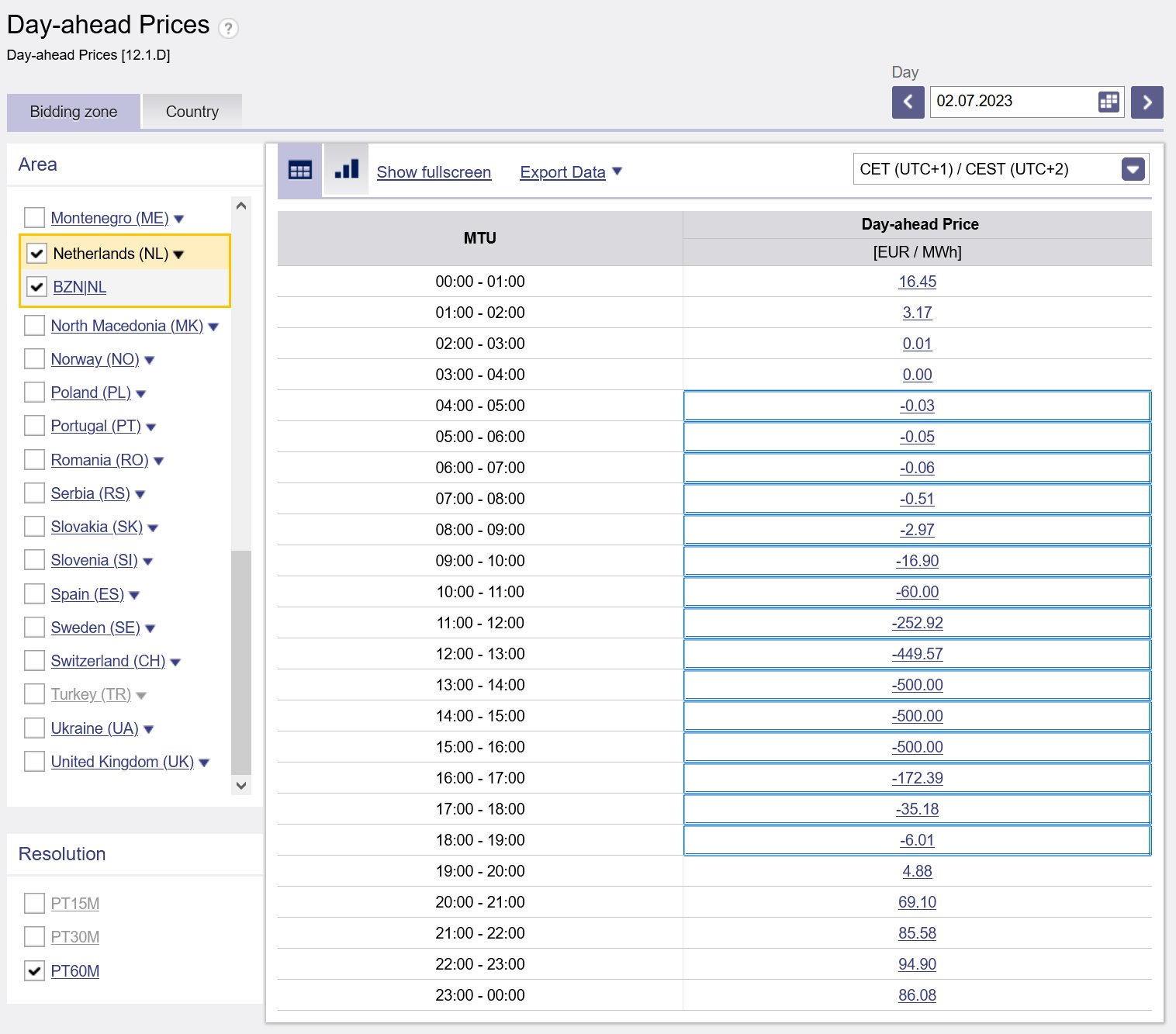Screen dimensions: 1176x1034
Task: Expand Poland (PL) bidding zones arrow
Action: pyautogui.click(x=141, y=394)
